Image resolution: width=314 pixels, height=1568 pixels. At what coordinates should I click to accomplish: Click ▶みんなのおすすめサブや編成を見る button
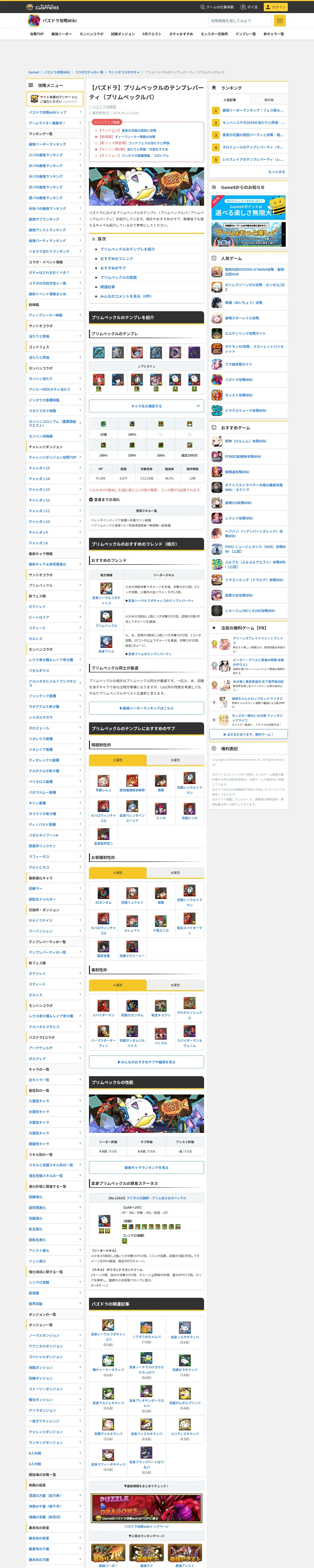[146, 1062]
